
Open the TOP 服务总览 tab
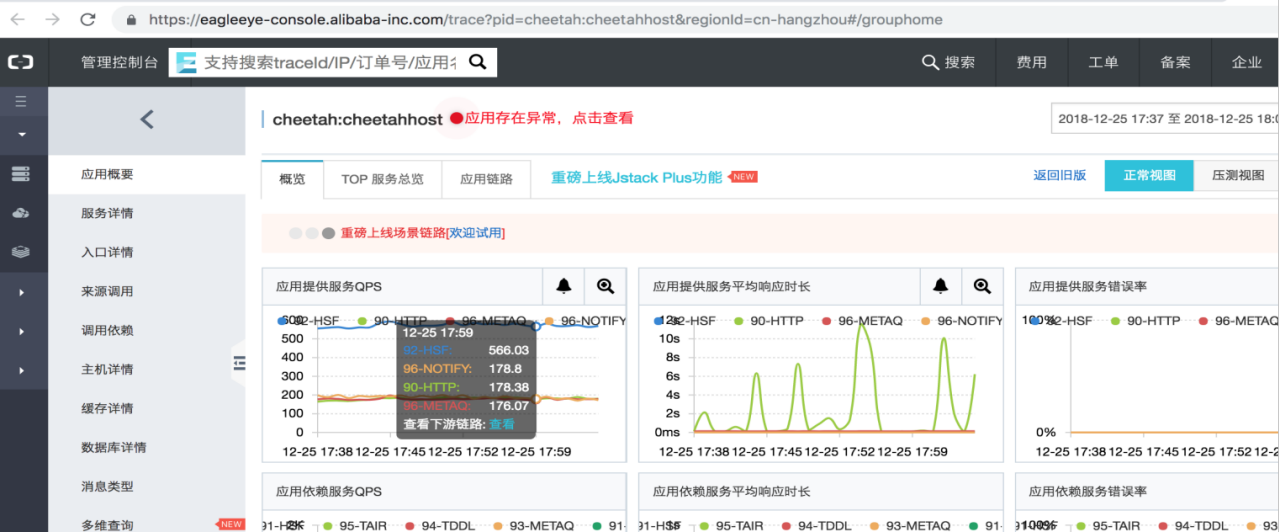coord(383,179)
